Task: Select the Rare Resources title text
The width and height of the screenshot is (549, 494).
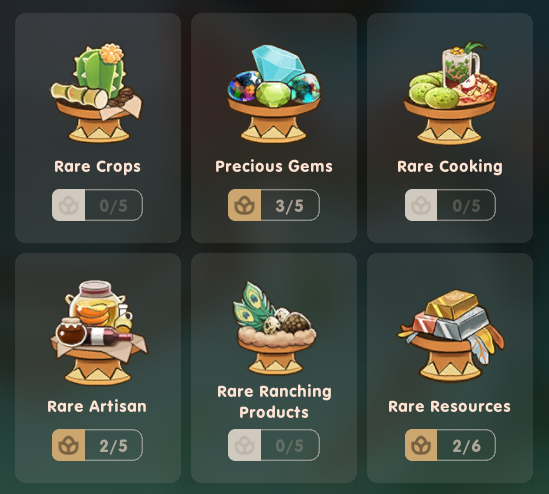Action: pyautogui.click(x=450, y=406)
